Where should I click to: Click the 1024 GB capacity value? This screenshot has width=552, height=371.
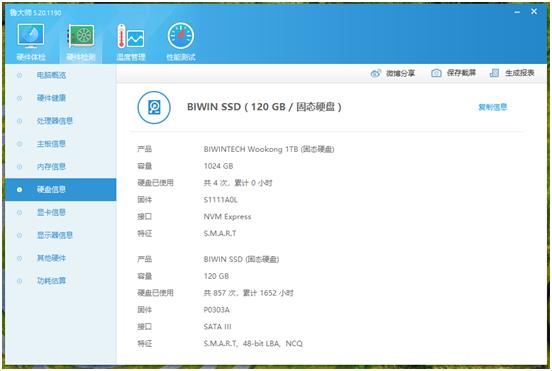pos(218,166)
